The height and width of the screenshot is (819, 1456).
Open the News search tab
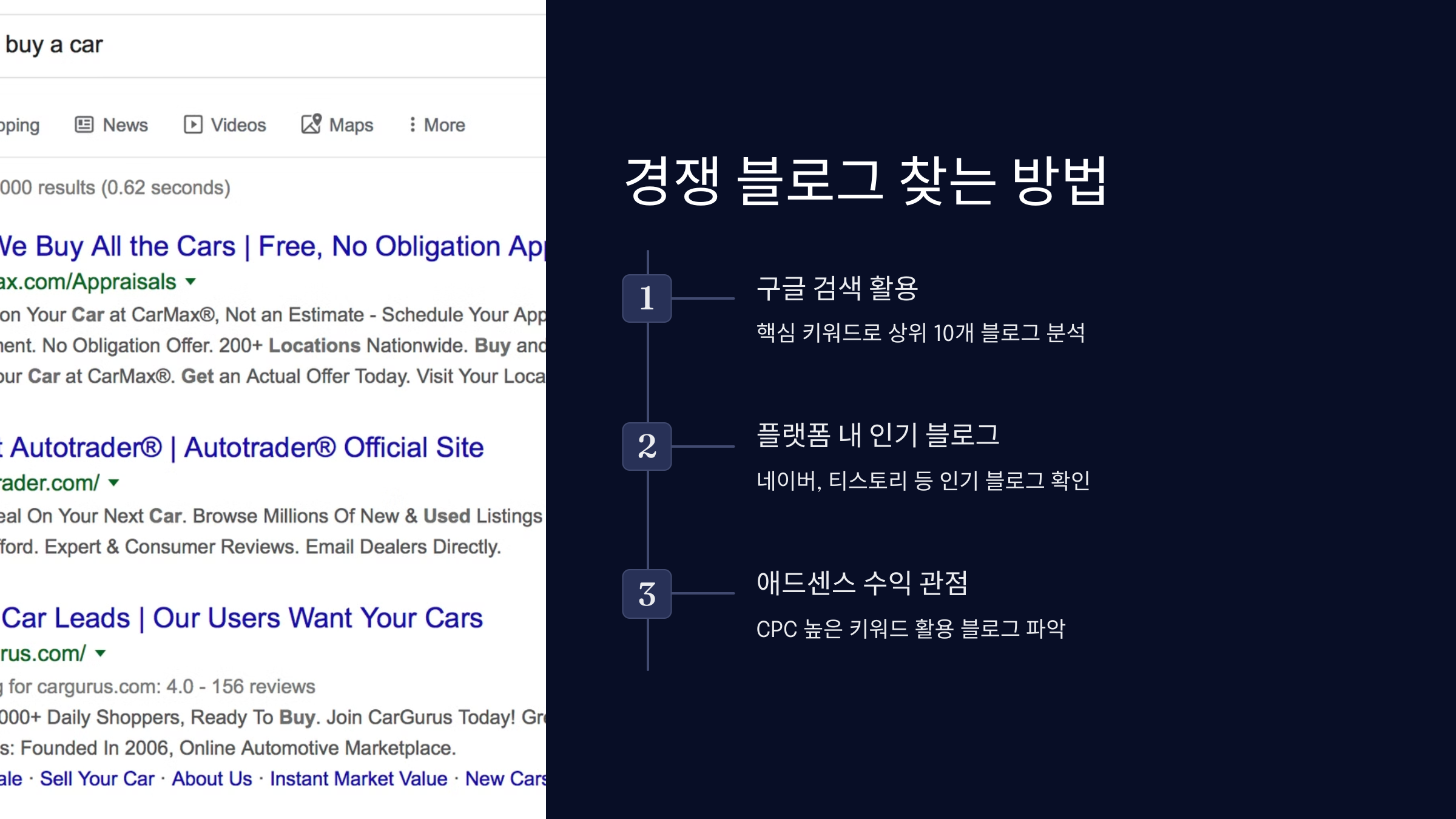pyautogui.click(x=125, y=125)
